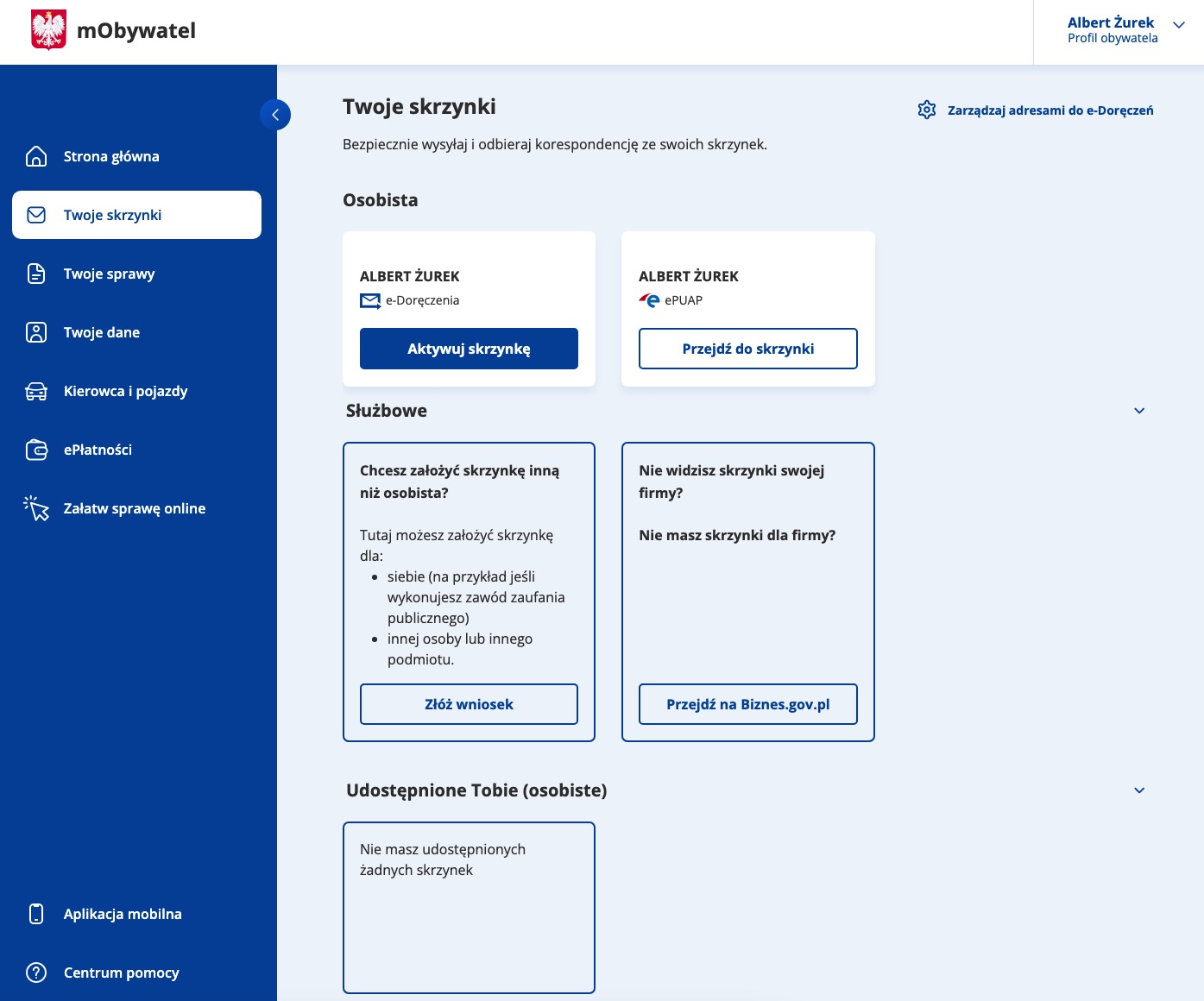Click the ePUAP logo icon in Albert Żurek card
The width and height of the screenshot is (1204, 1001).
click(x=649, y=300)
